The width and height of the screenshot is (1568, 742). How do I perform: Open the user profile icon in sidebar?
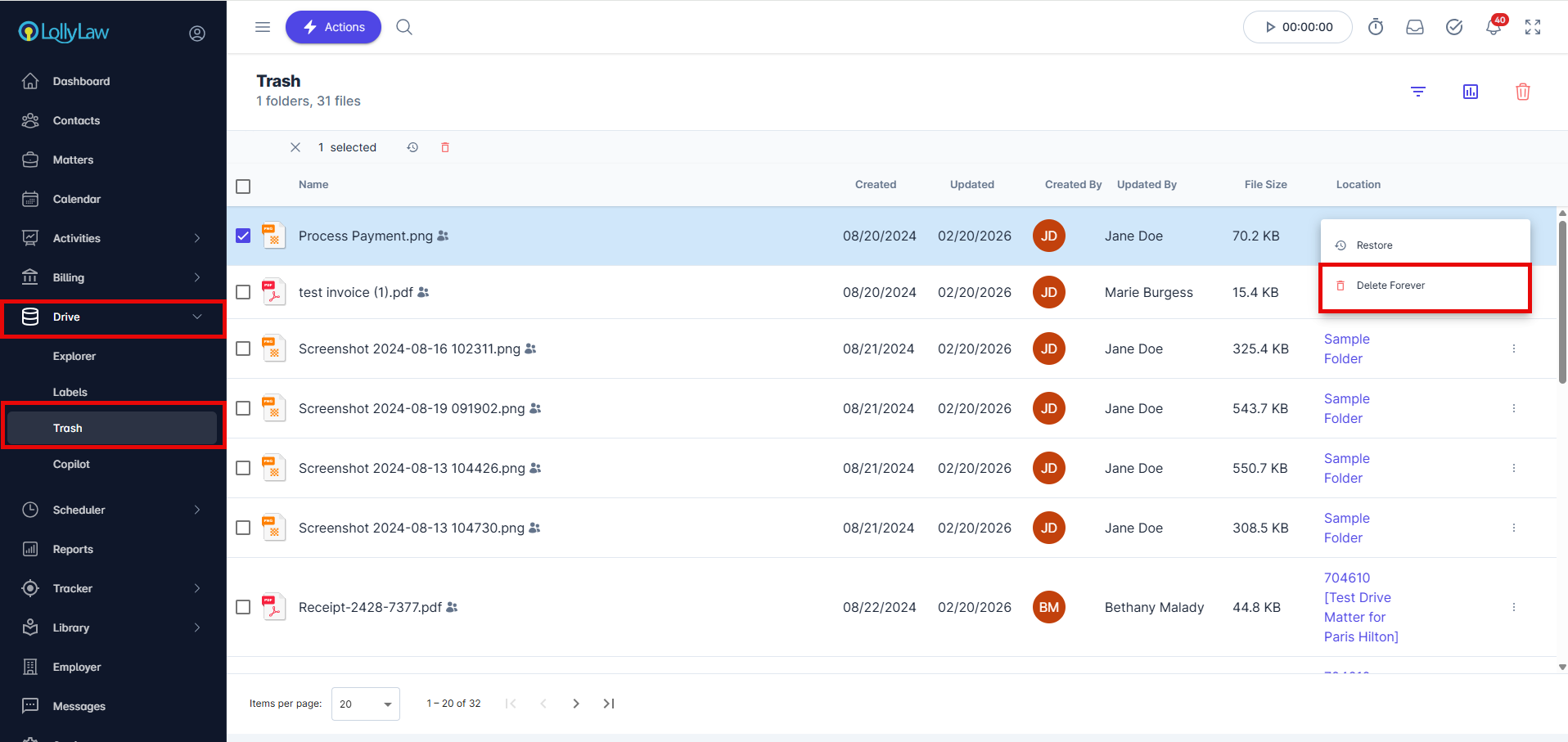[197, 34]
